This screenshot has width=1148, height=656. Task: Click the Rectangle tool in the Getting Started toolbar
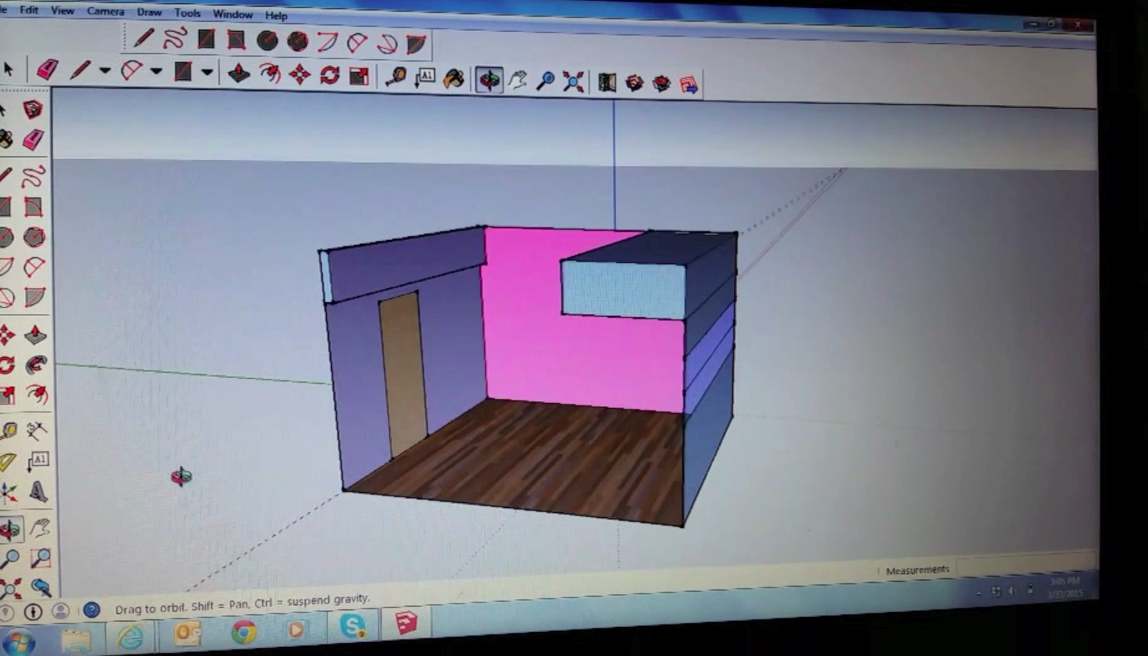pyautogui.click(x=183, y=72)
